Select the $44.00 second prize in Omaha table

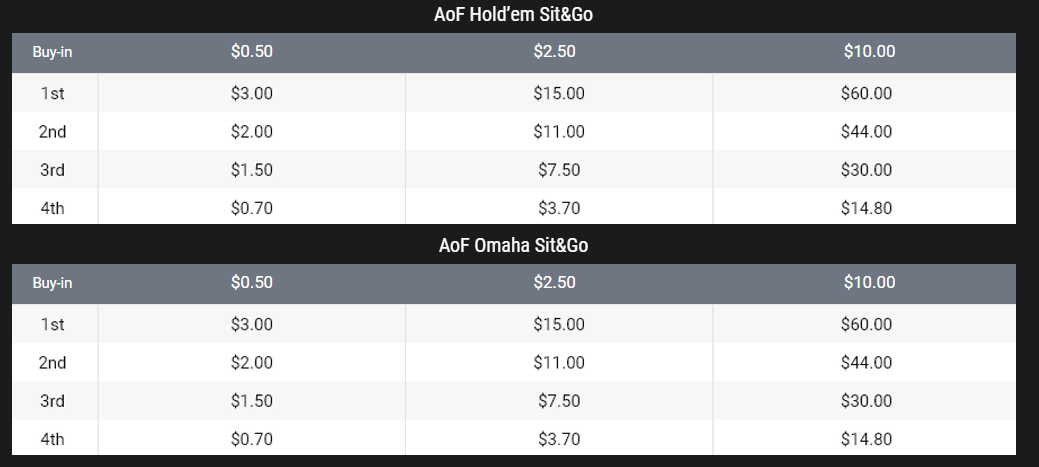(867, 363)
